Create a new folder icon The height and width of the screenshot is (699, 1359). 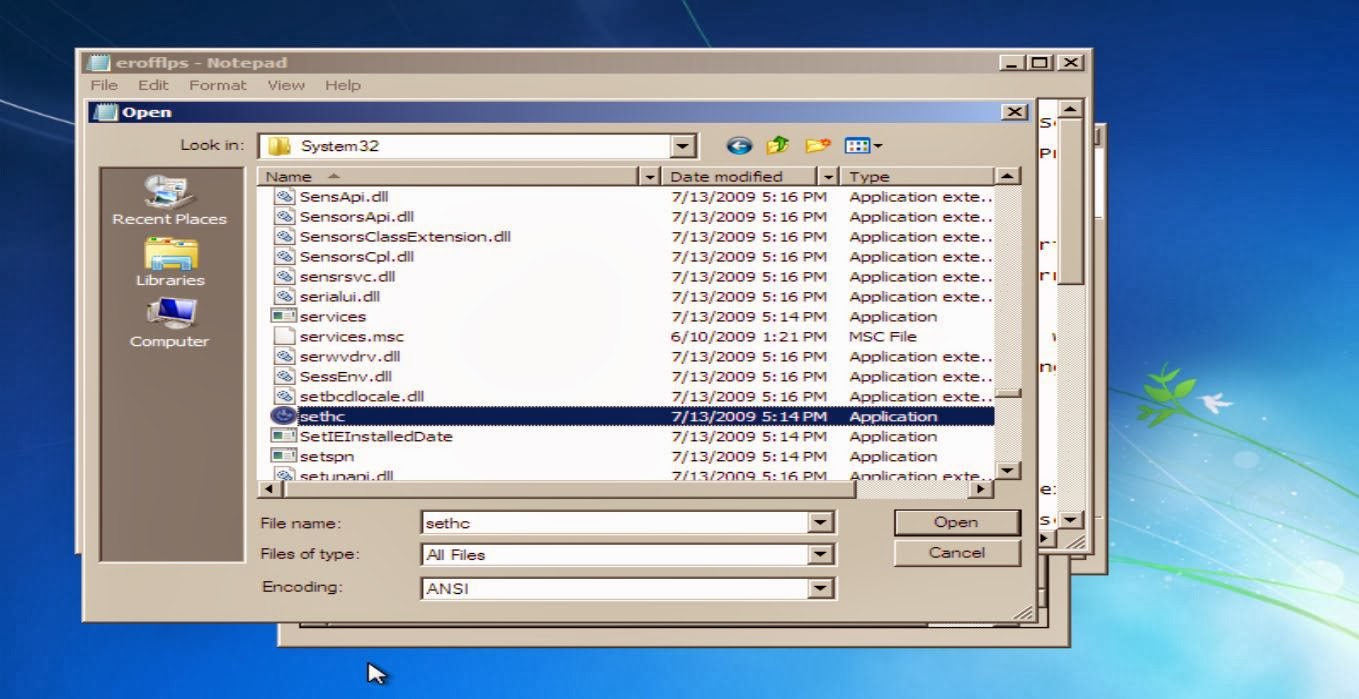click(x=818, y=146)
